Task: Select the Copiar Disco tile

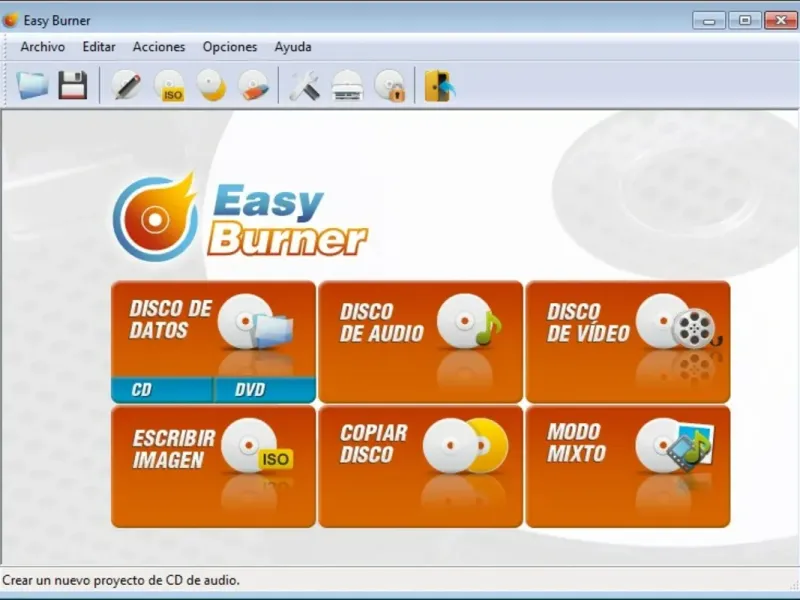Action: pos(420,467)
